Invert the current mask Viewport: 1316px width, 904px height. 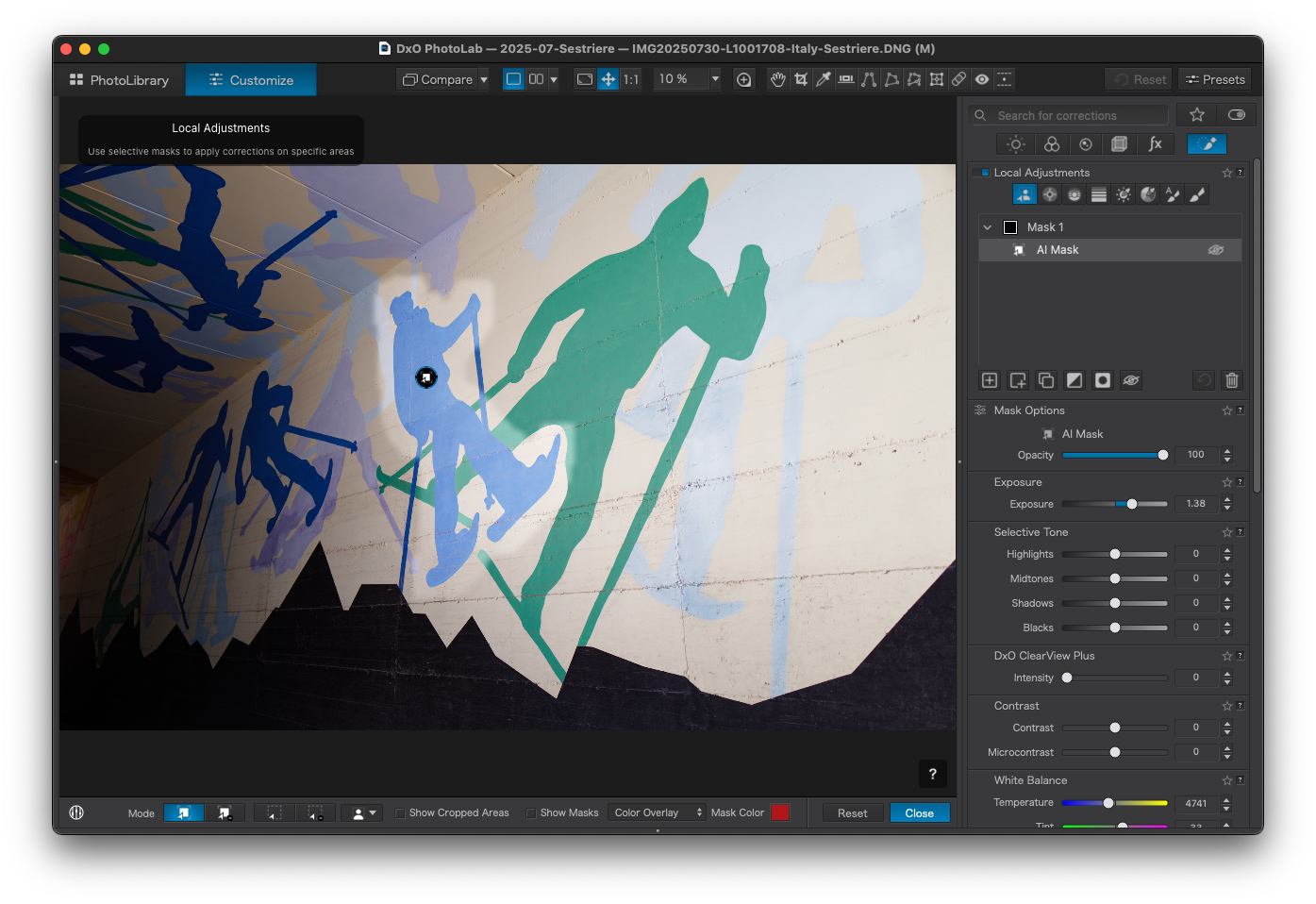(x=1074, y=380)
